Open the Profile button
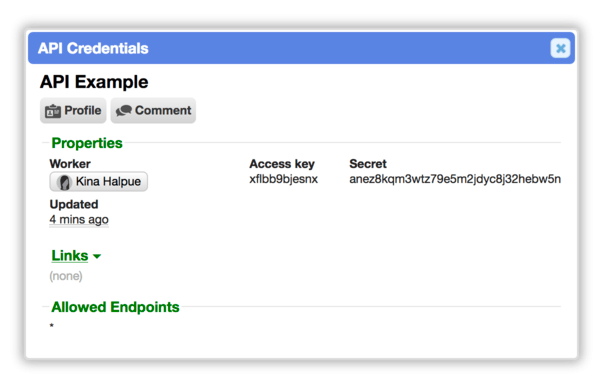Image resolution: width=604 pixels, height=381 pixels. (73, 111)
